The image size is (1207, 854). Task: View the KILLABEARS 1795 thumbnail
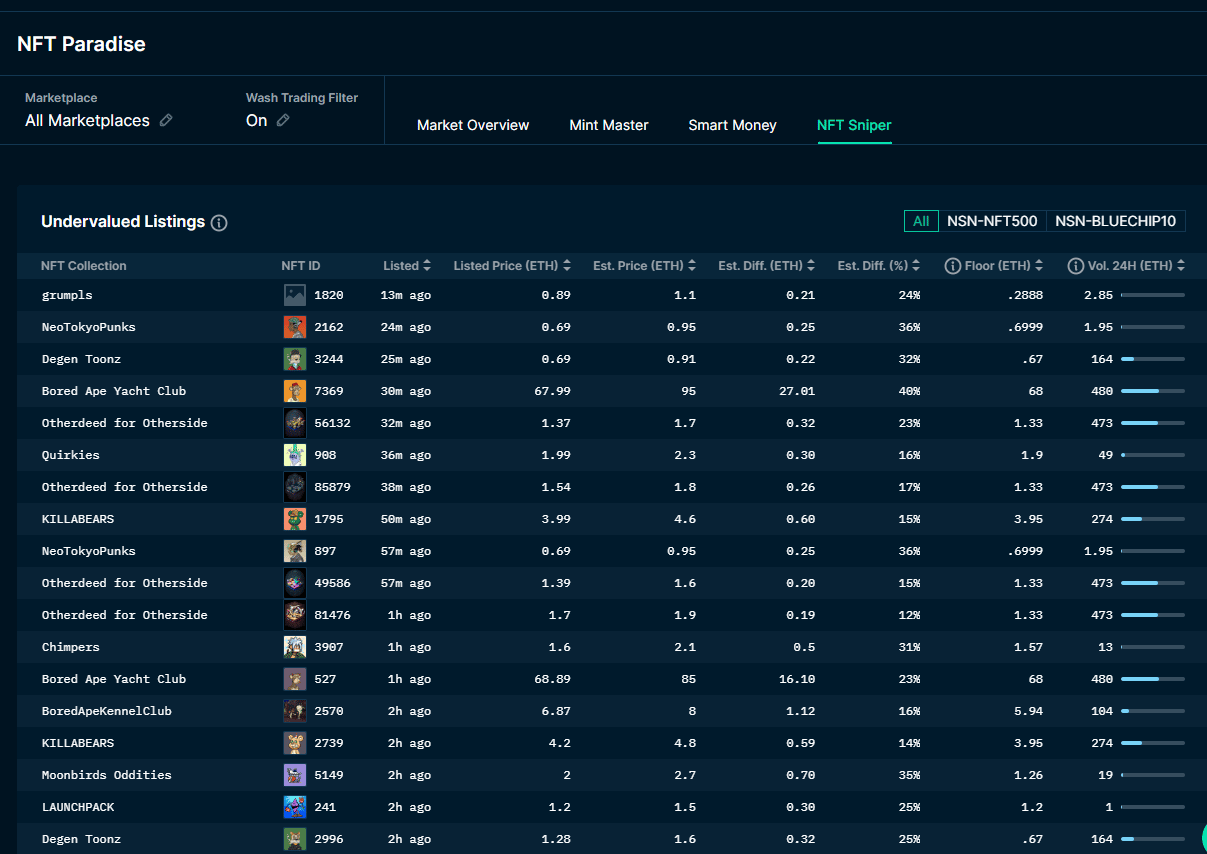coord(294,519)
